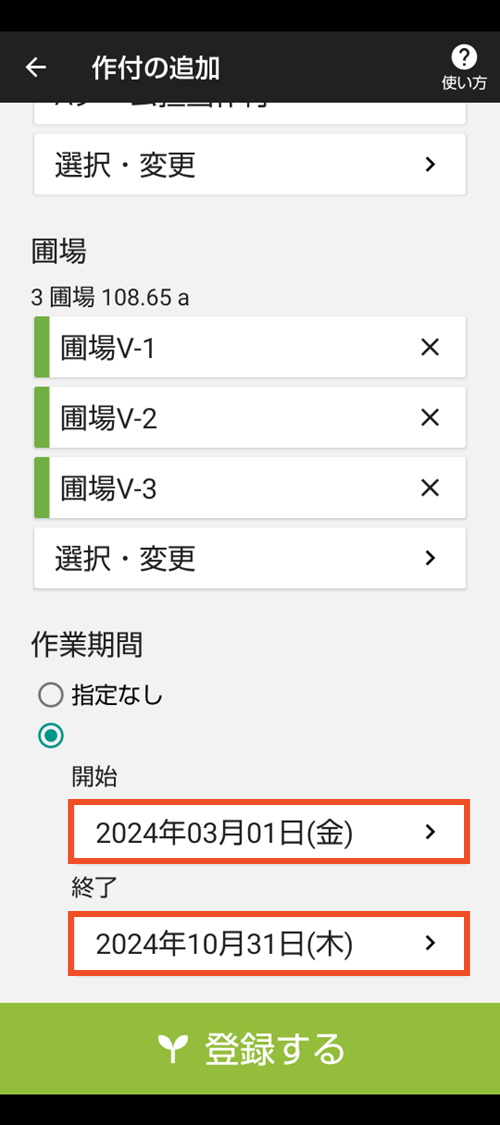This screenshot has height=1125, width=500.
Task: Open the end date 2024年10月31日(木) picker
Action: (x=269, y=943)
